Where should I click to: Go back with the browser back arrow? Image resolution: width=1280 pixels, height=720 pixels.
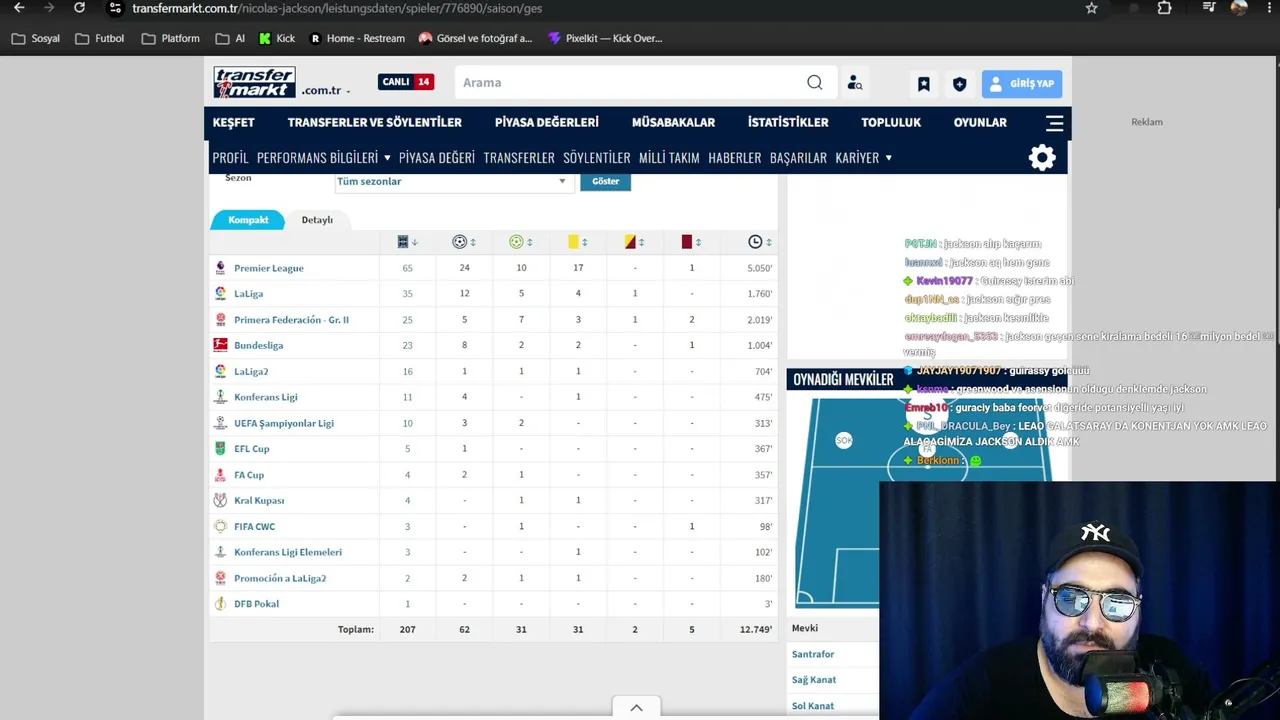[x=18, y=8]
